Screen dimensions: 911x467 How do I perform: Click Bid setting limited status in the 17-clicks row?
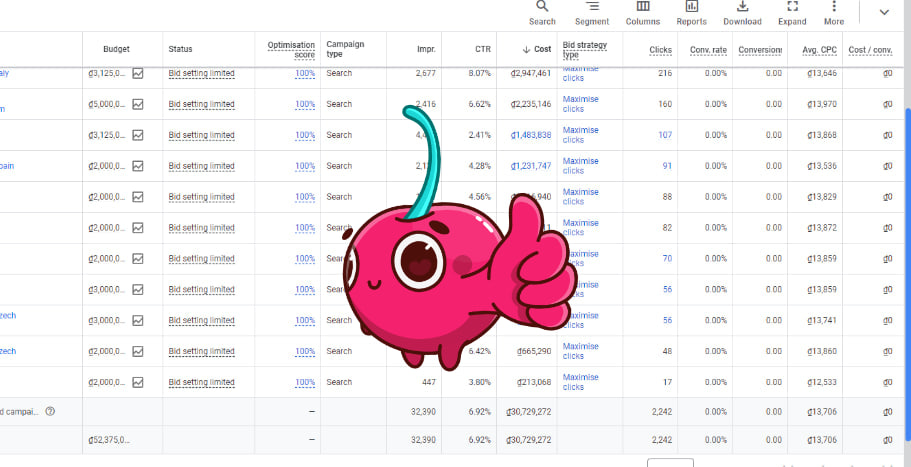202,382
